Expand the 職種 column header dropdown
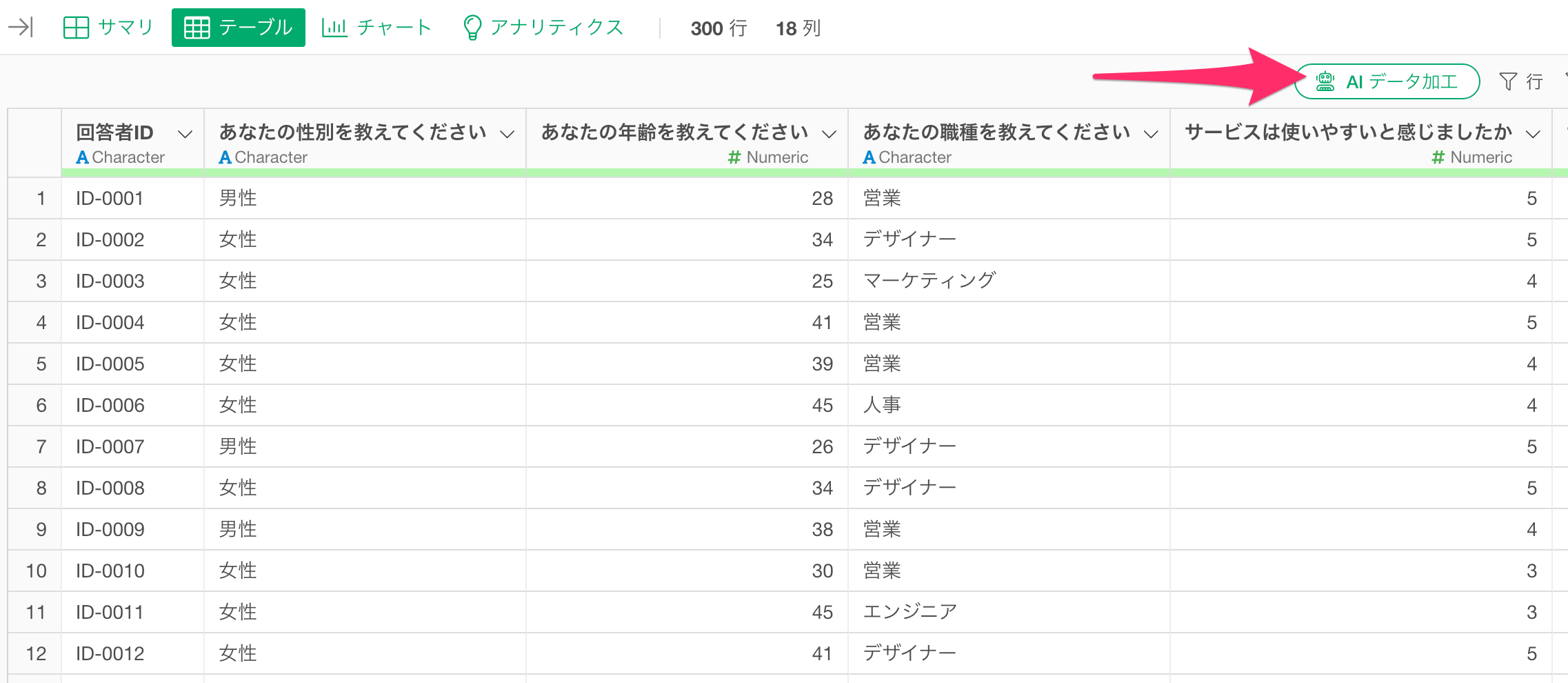 pos(1150,134)
